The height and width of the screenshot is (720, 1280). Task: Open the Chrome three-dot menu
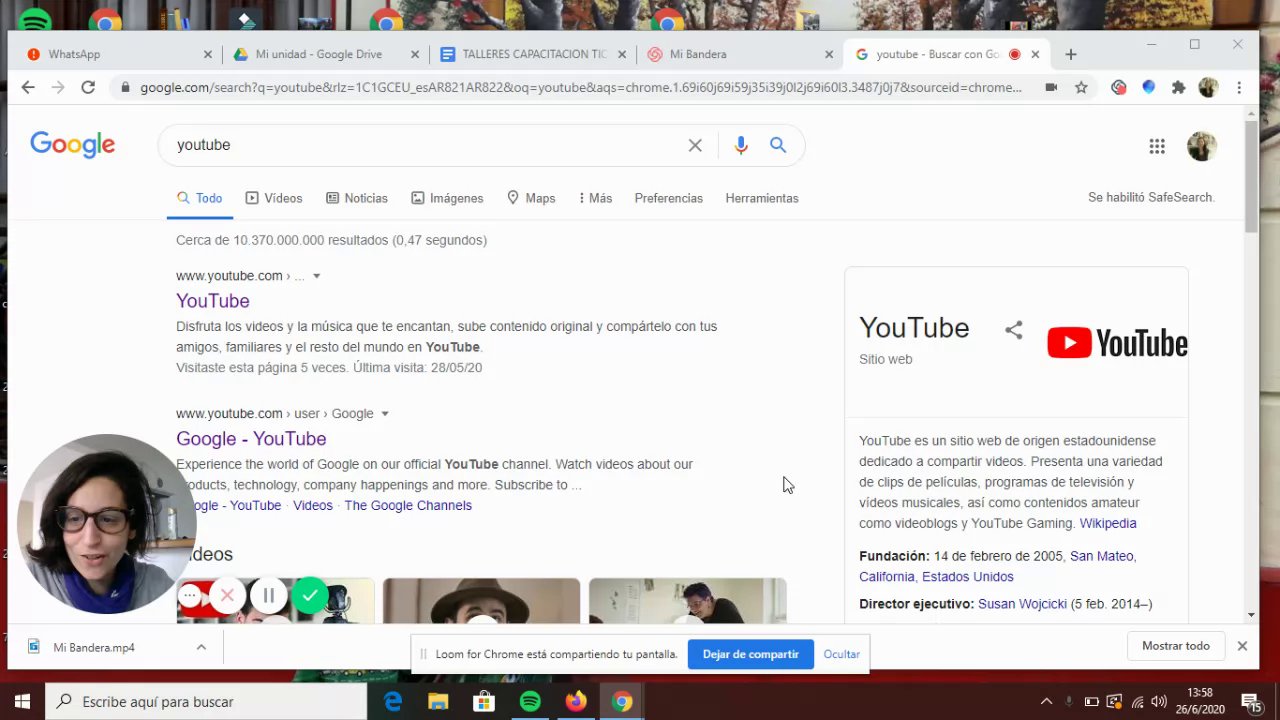point(1239,88)
